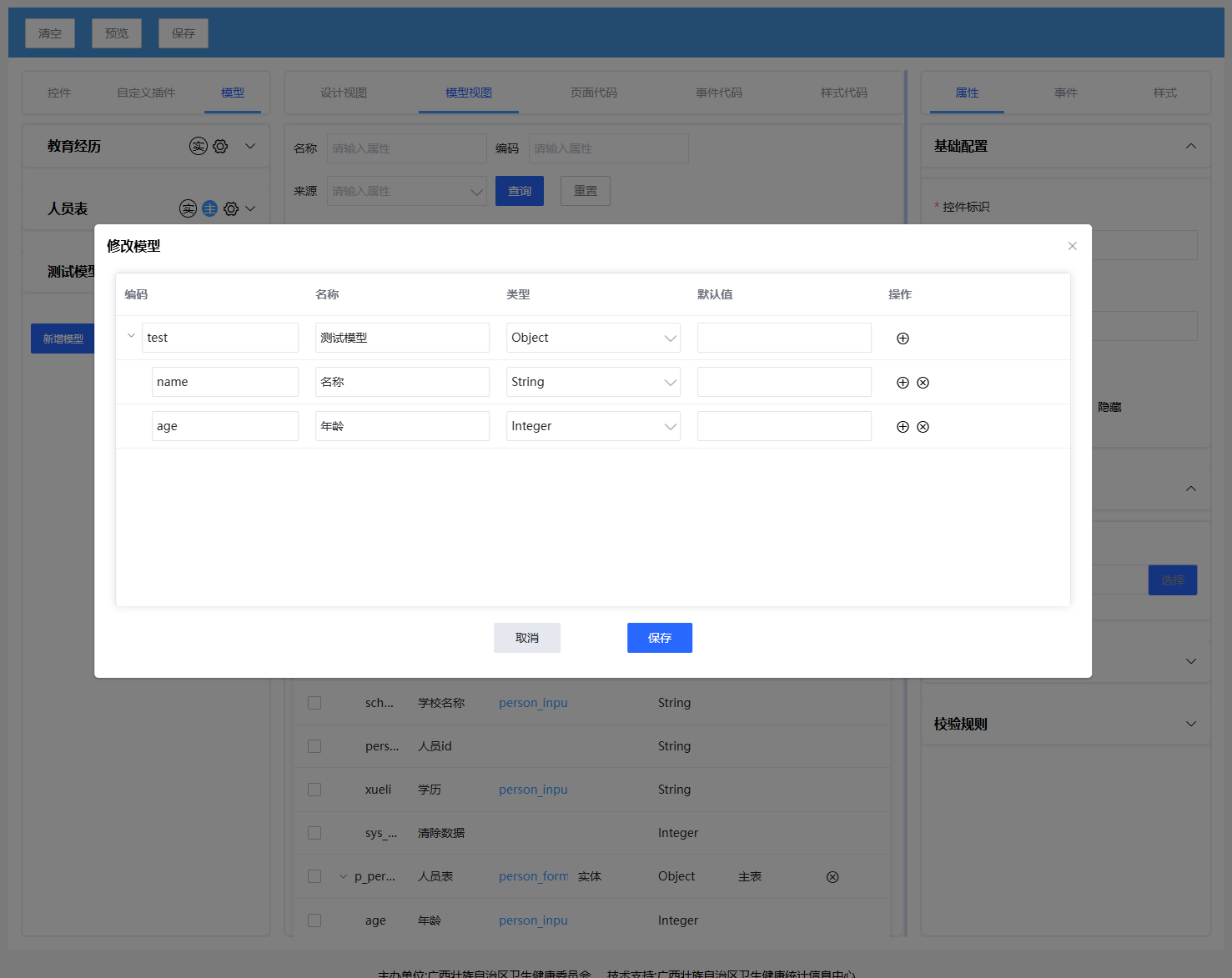Open type dropdown showing Integer
Screen dimensions: 1232x978
click(x=593, y=426)
